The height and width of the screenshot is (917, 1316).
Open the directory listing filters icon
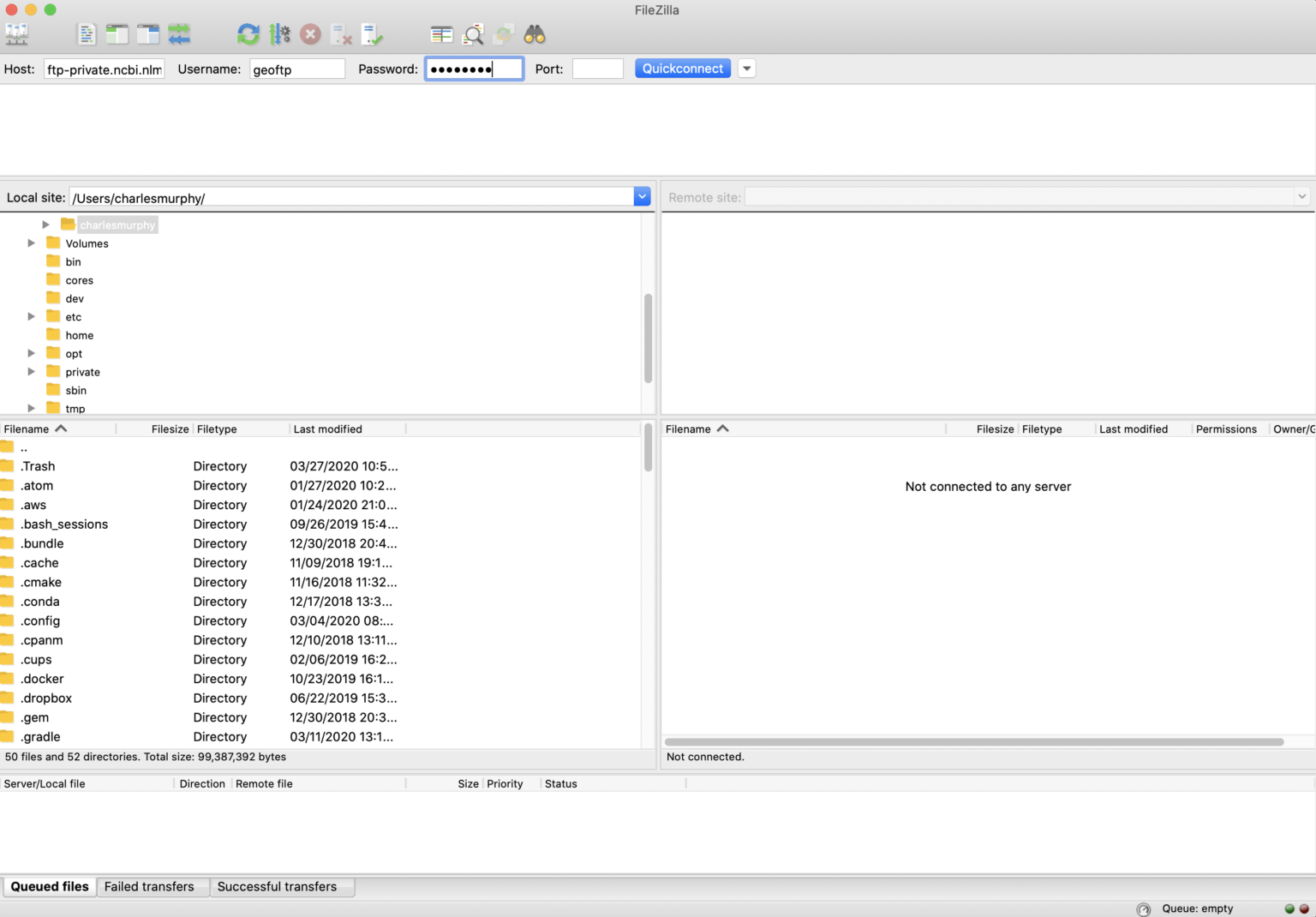(x=442, y=34)
